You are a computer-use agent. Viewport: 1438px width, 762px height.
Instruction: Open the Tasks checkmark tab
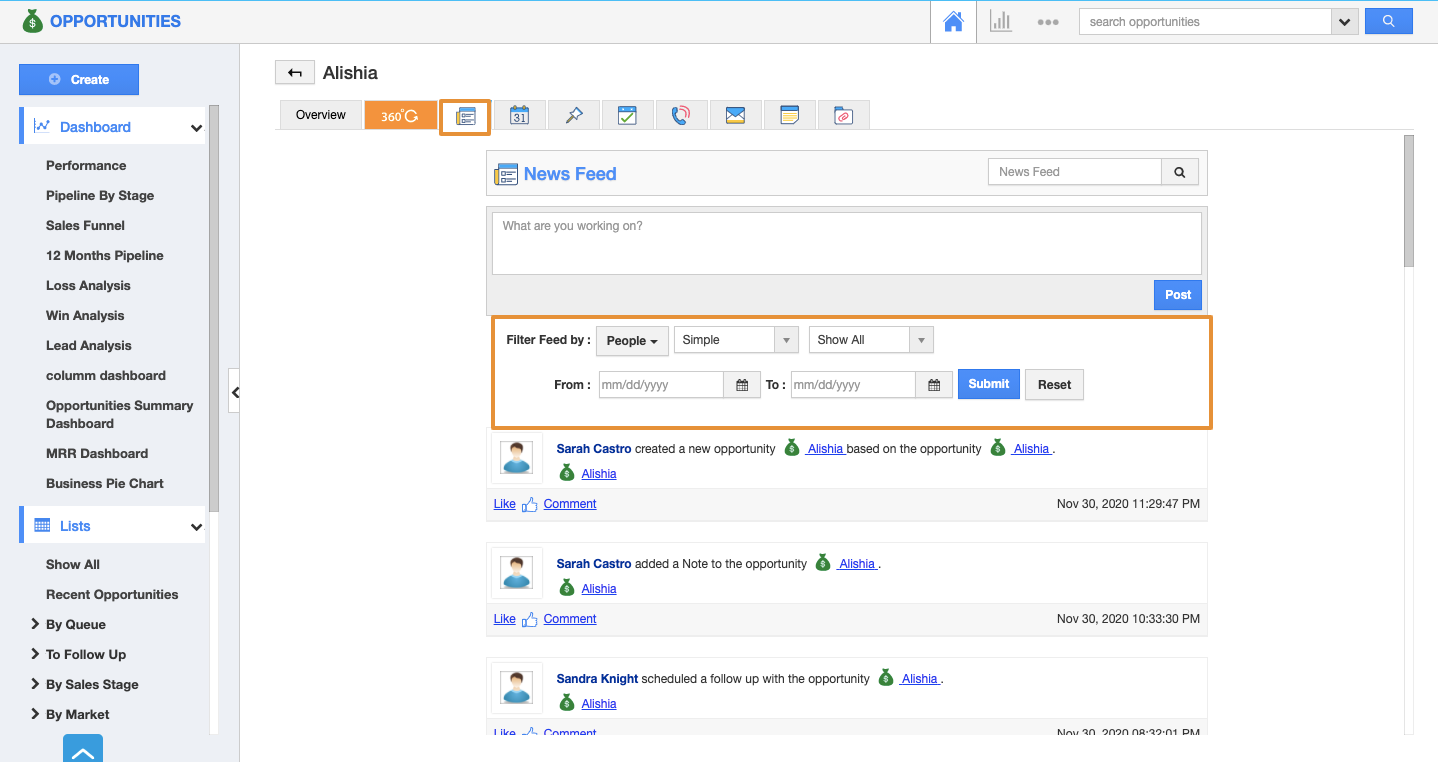pyautogui.click(x=627, y=115)
